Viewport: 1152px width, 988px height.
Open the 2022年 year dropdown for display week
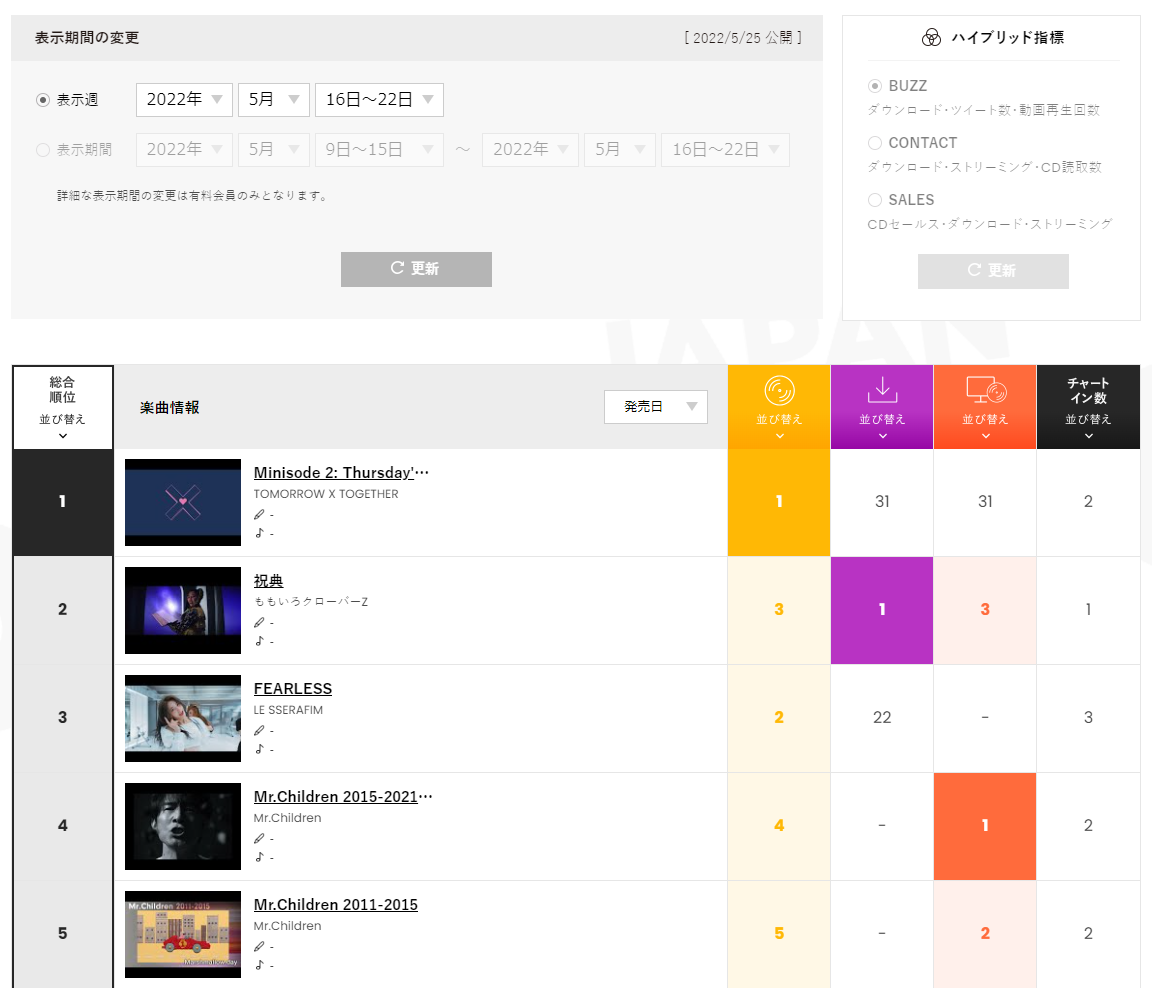click(184, 100)
